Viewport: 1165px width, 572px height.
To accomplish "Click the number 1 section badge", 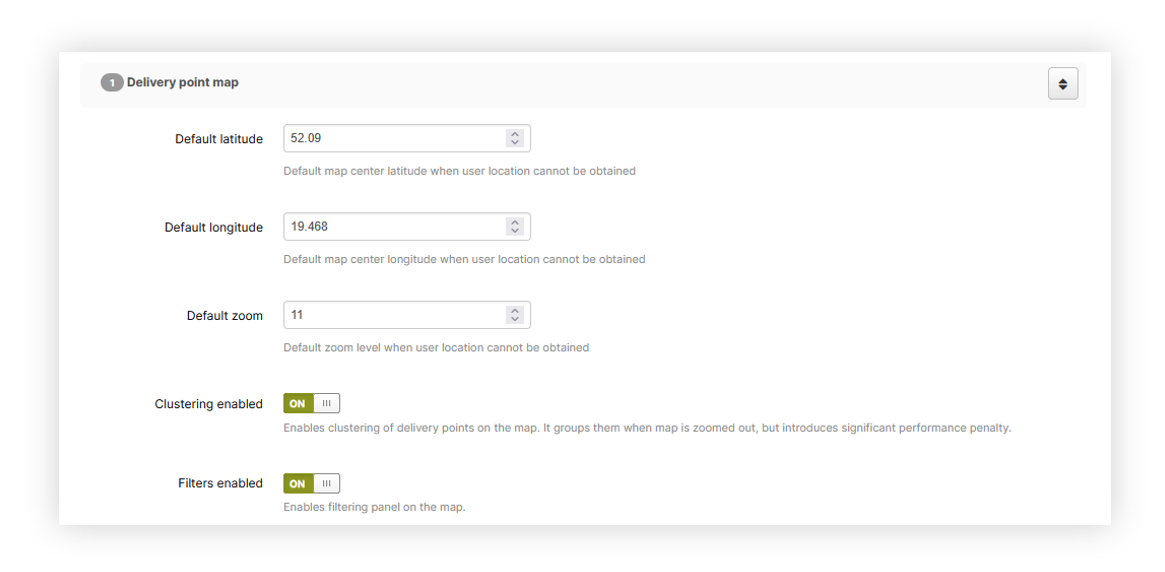I will coord(111,83).
